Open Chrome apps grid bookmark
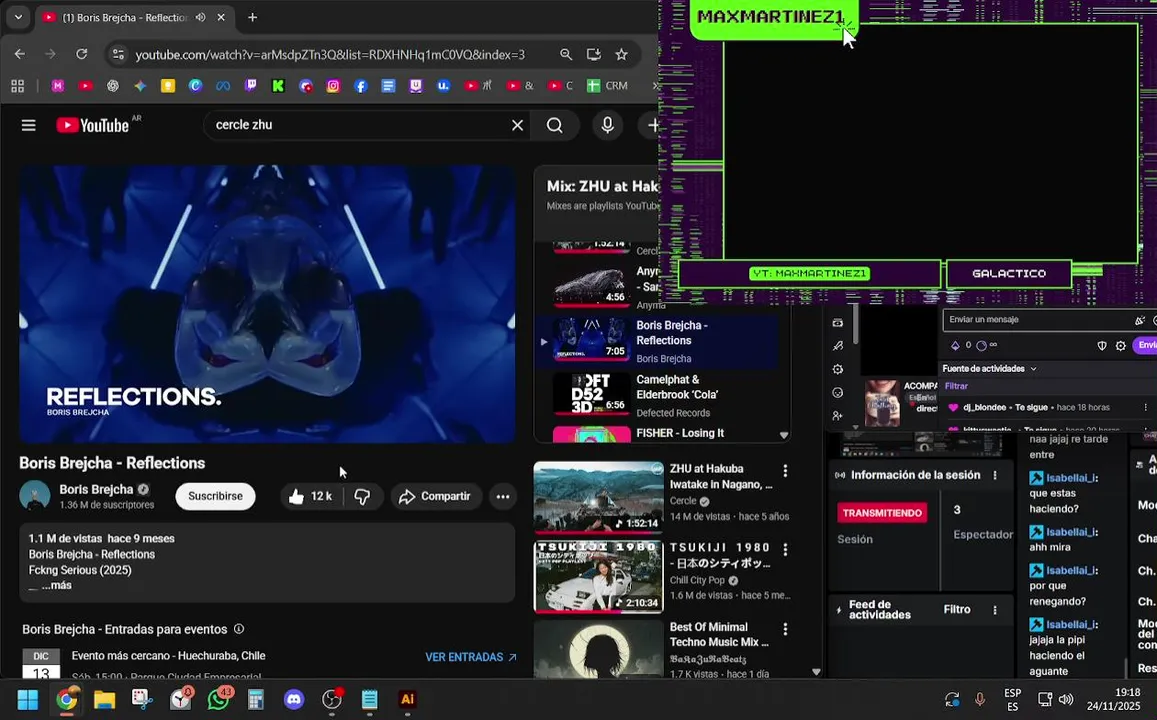 point(18,86)
